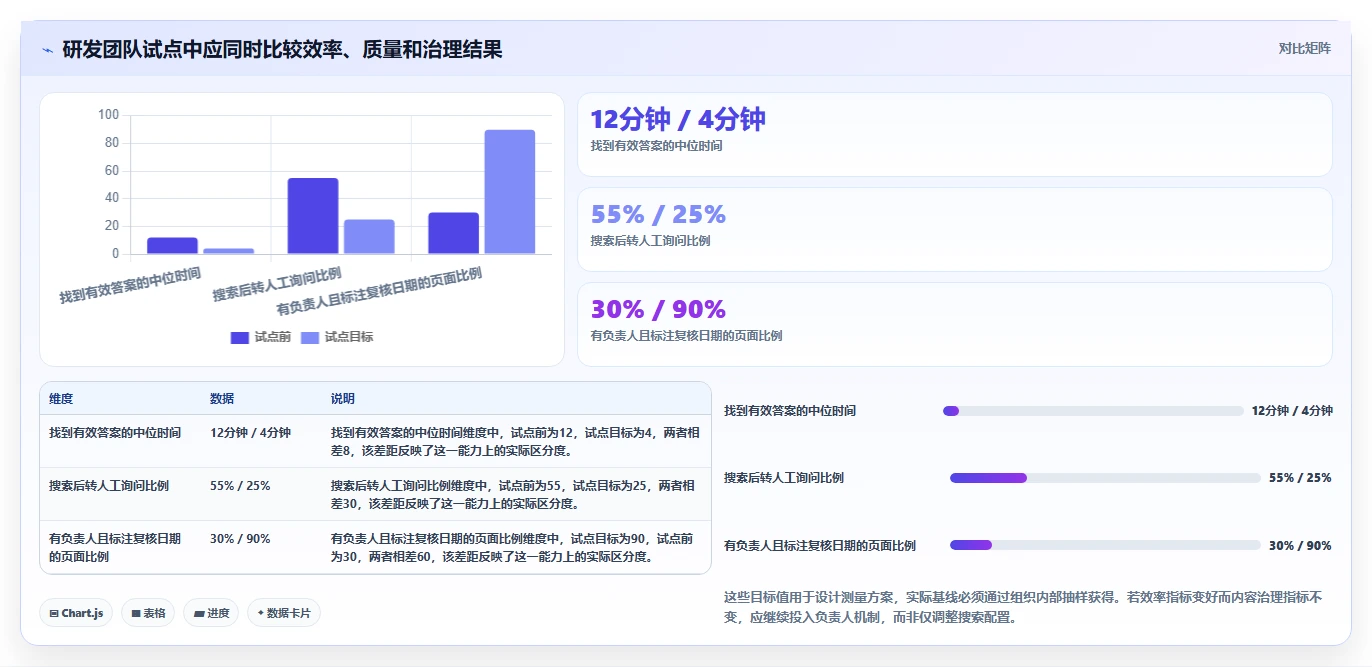Click table row label 有负责人且标注复核日期的页面比例

[x=115, y=547]
